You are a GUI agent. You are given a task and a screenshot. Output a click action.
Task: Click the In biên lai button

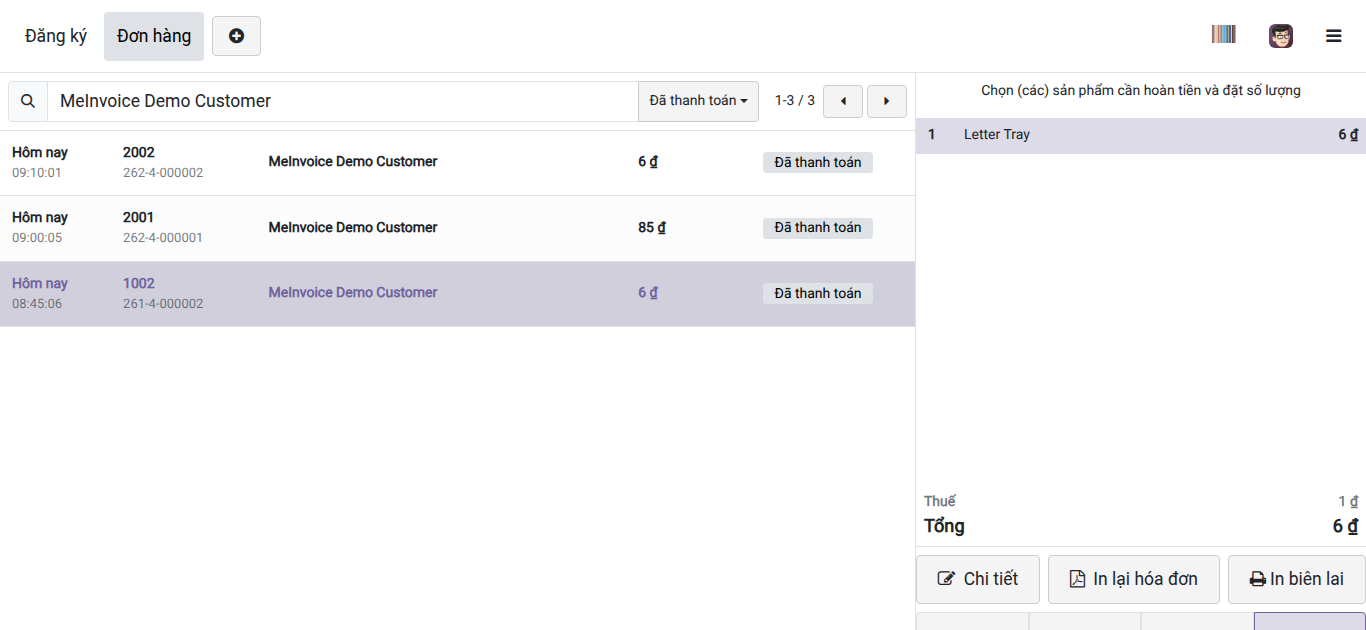[1296, 579]
